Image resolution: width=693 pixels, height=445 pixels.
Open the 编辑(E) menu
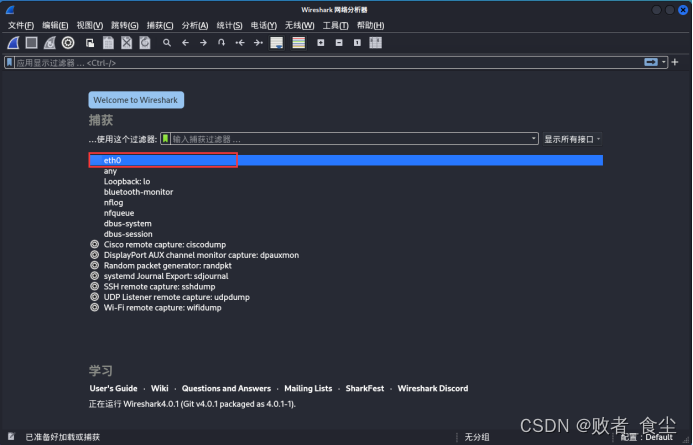(55, 26)
